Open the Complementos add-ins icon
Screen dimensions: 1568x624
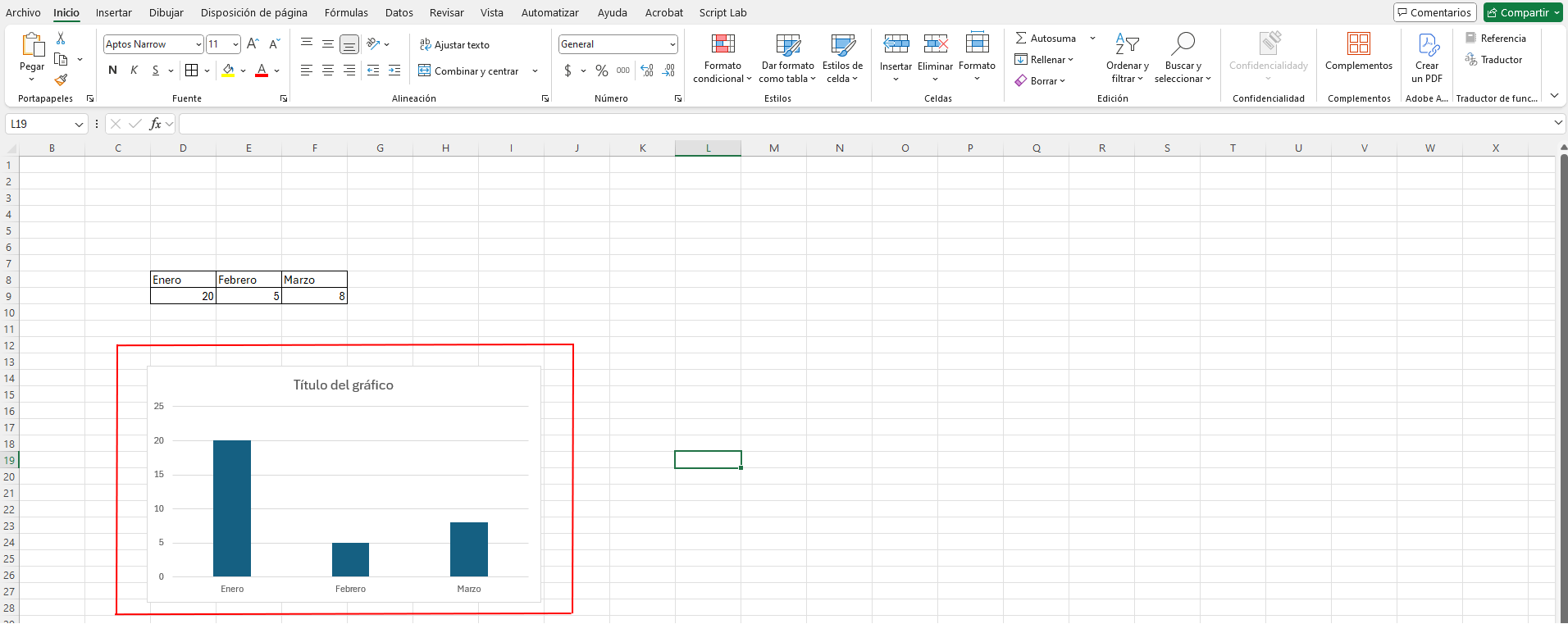click(x=1358, y=45)
